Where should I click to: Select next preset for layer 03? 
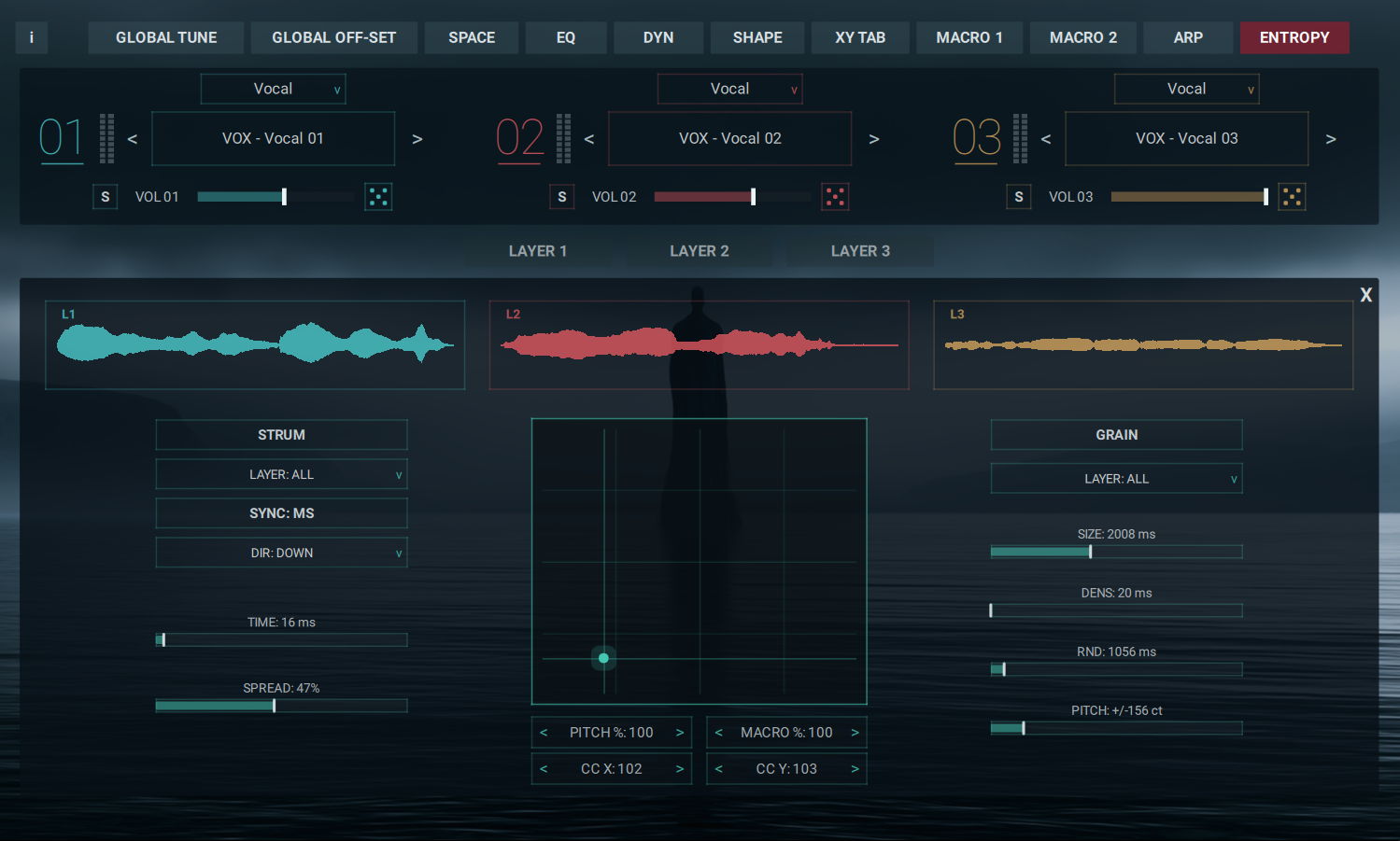coord(1331,139)
